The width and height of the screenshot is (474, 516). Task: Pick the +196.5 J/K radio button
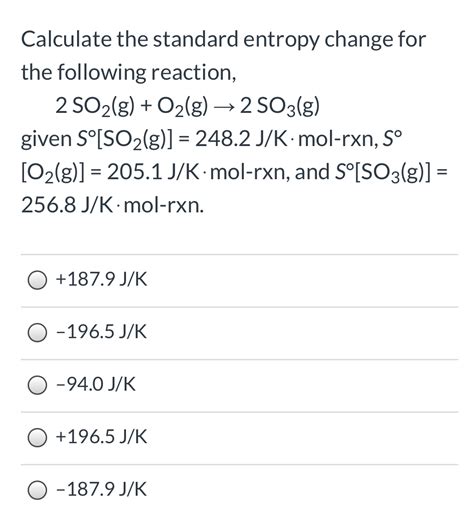(x=37, y=438)
